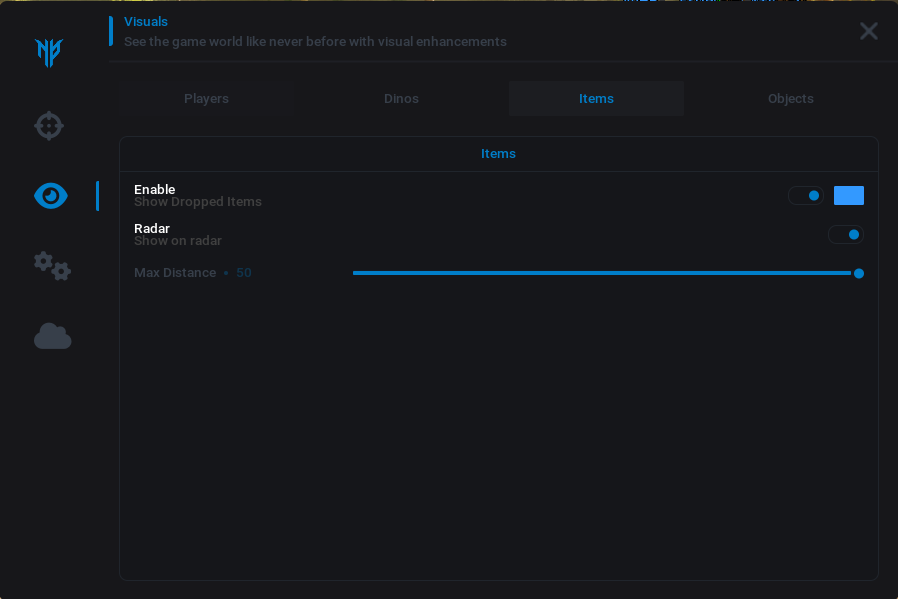Switch to the Players tab
This screenshot has width=898, height=599.
click(x=206, y=99)
